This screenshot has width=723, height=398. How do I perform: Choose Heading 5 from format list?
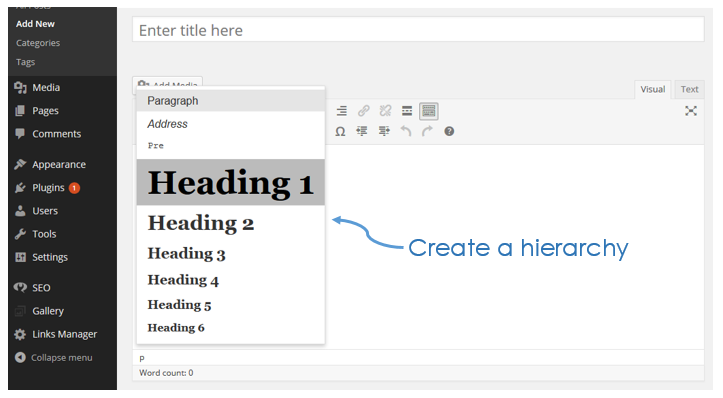point(231,305)
